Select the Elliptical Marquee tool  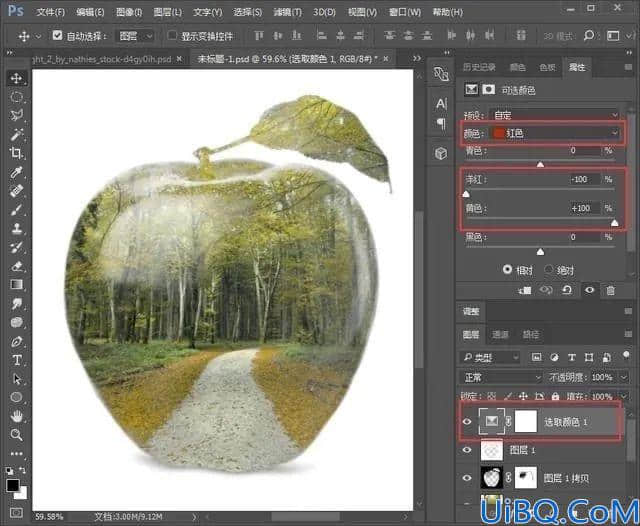click(x=16, y=97)
